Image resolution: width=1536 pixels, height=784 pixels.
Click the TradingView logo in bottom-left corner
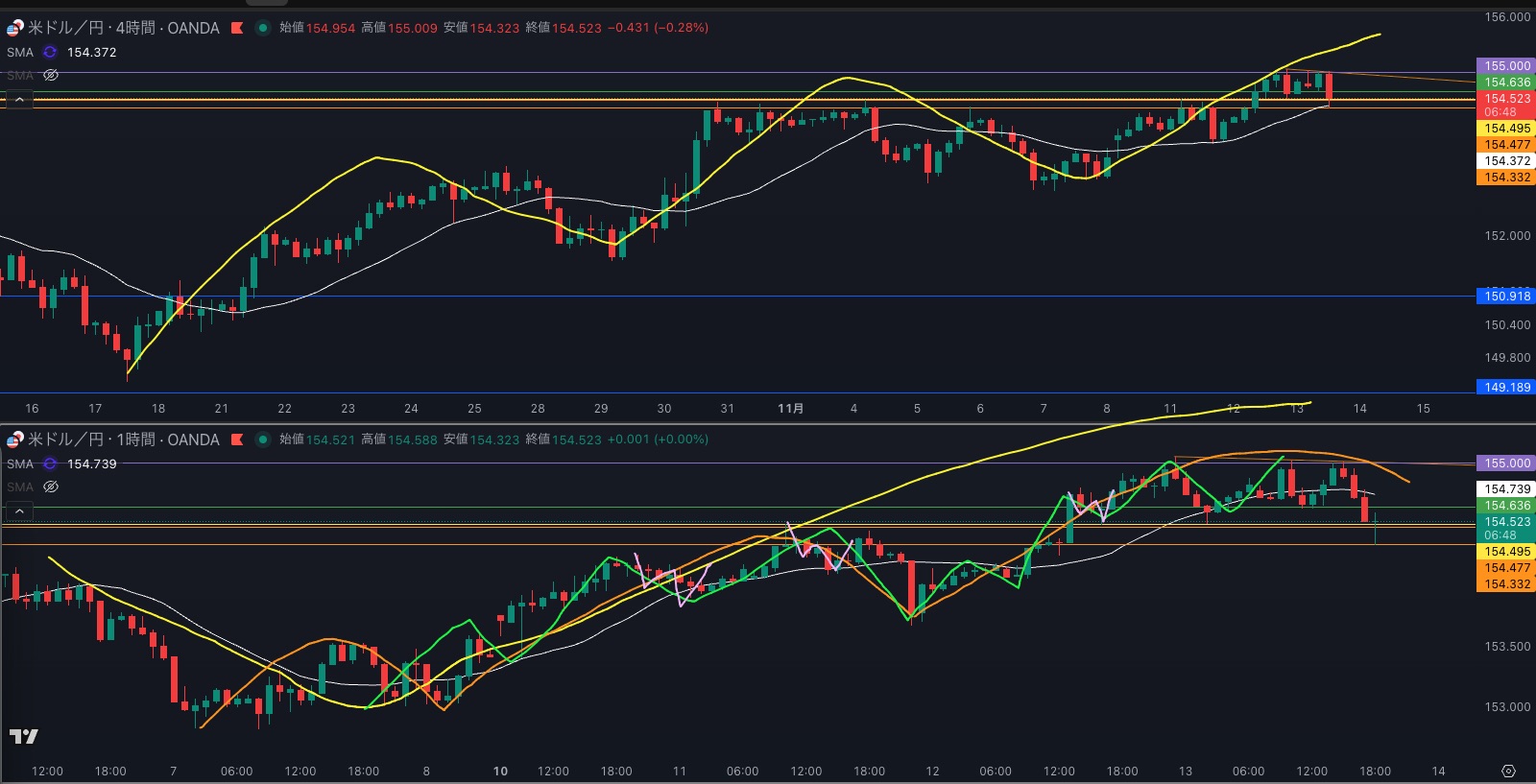(23, 737)
